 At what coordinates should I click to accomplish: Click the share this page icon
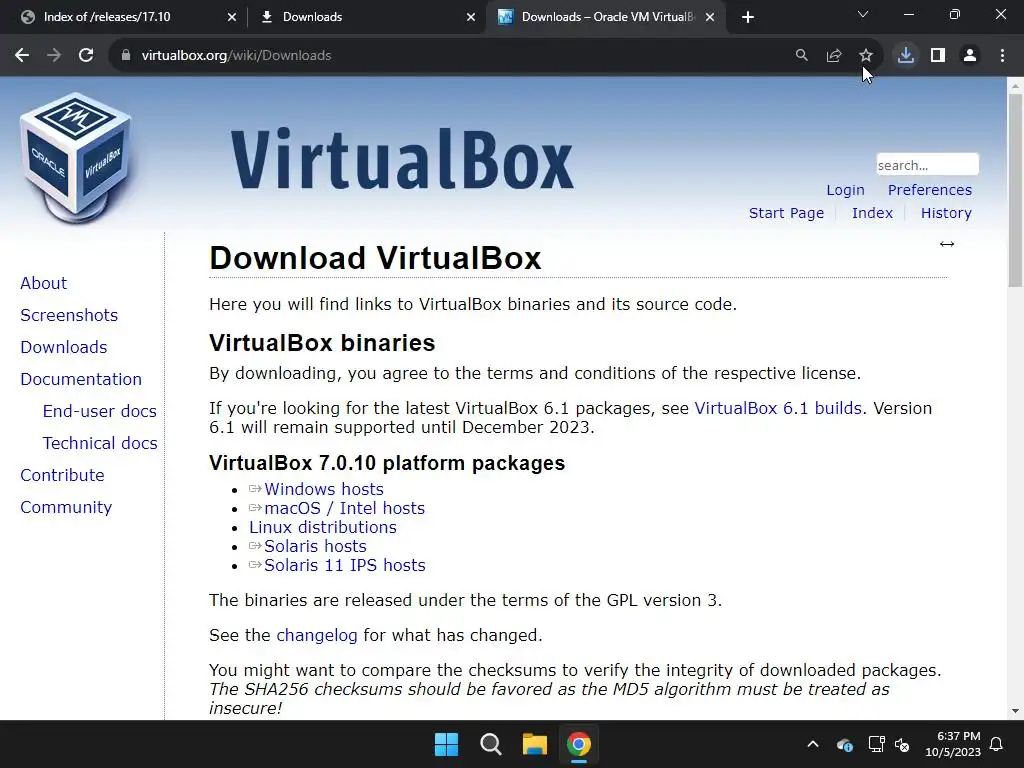pos(834,56)
